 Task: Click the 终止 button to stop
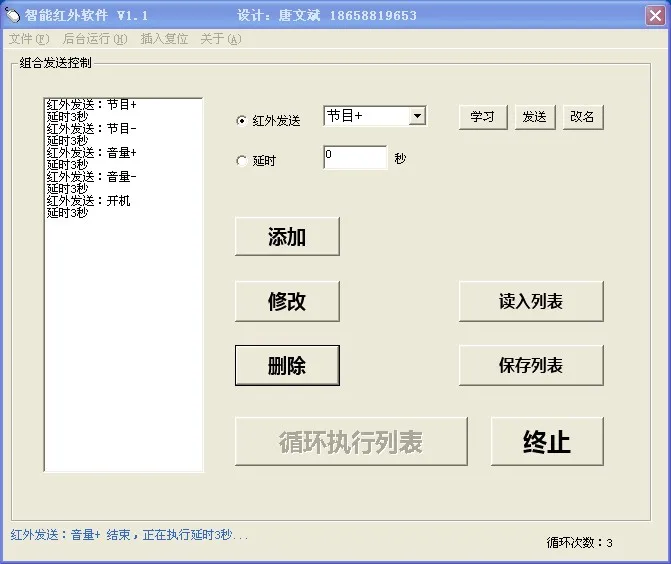[x=547, y=441]
